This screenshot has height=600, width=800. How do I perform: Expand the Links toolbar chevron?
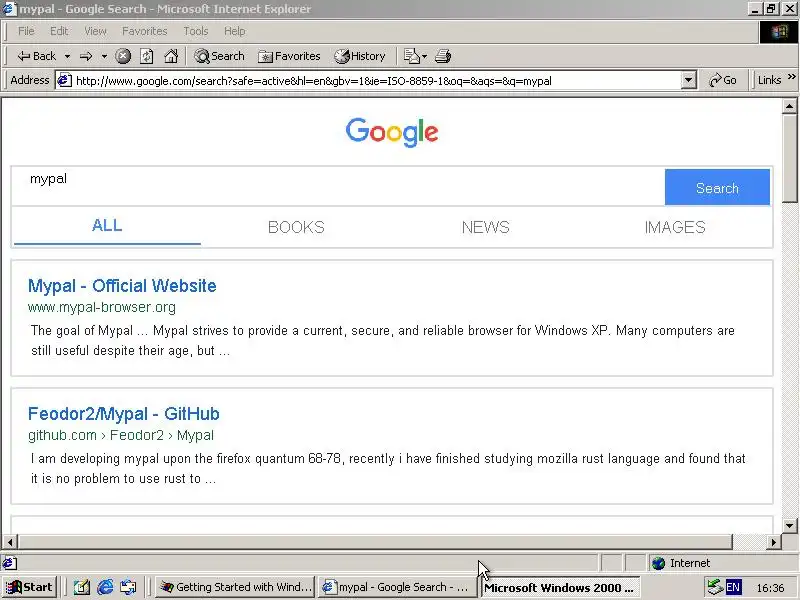point(791,77)
